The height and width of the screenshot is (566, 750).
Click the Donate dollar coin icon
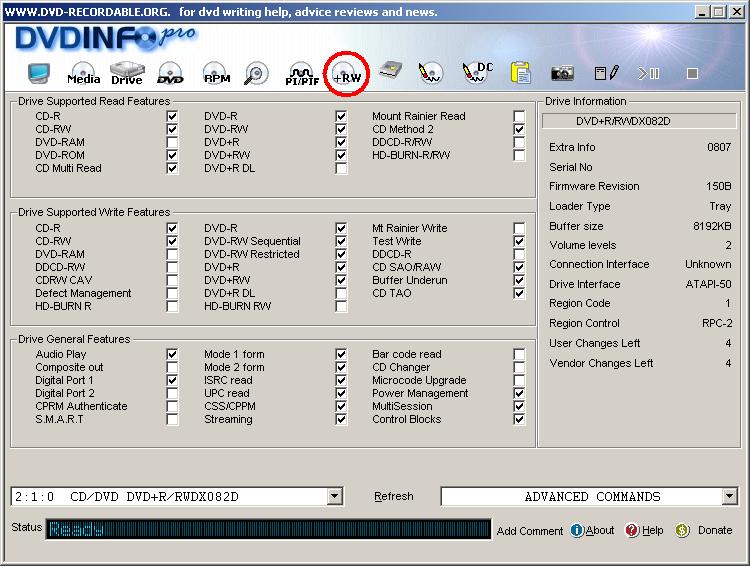click(682, 530)
